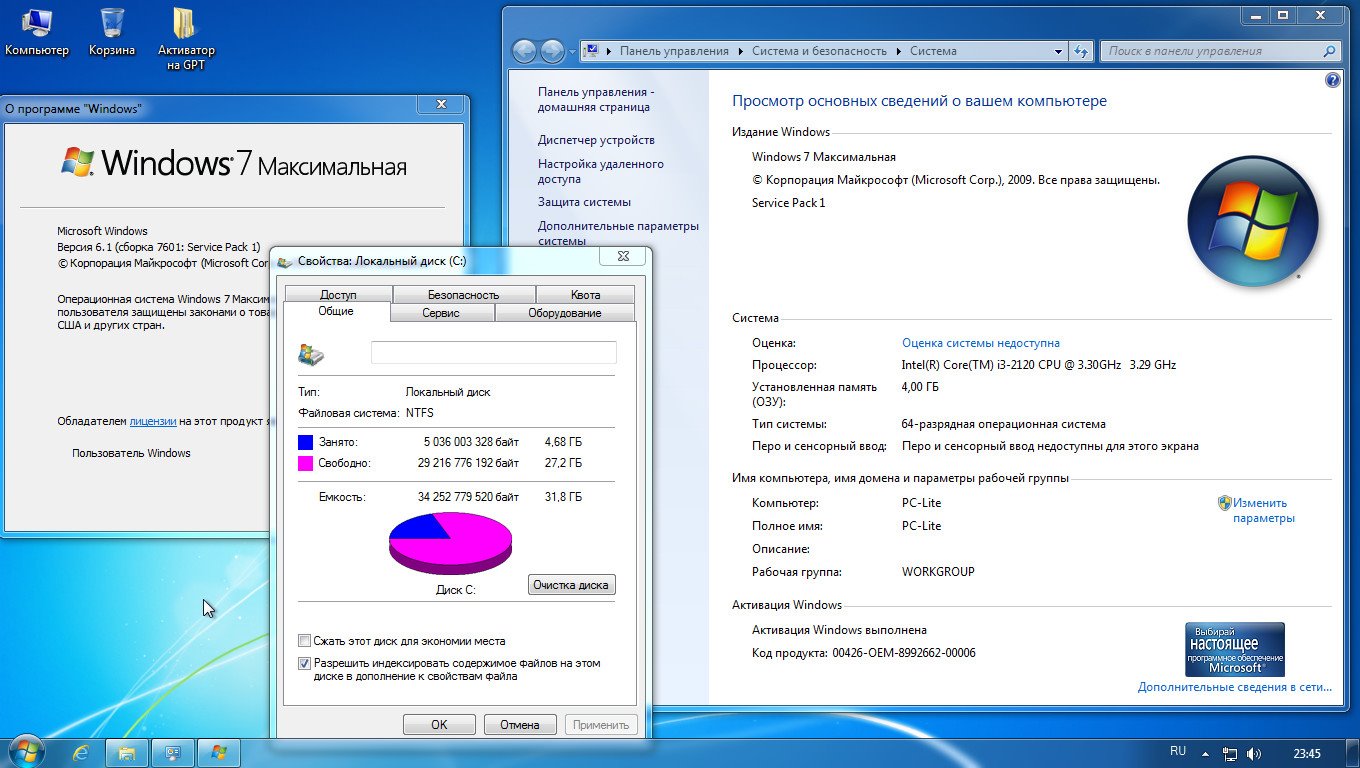
Task: Click the drive icon in Properties dialog
Action: pyautogui.click(x=311, y=353)
